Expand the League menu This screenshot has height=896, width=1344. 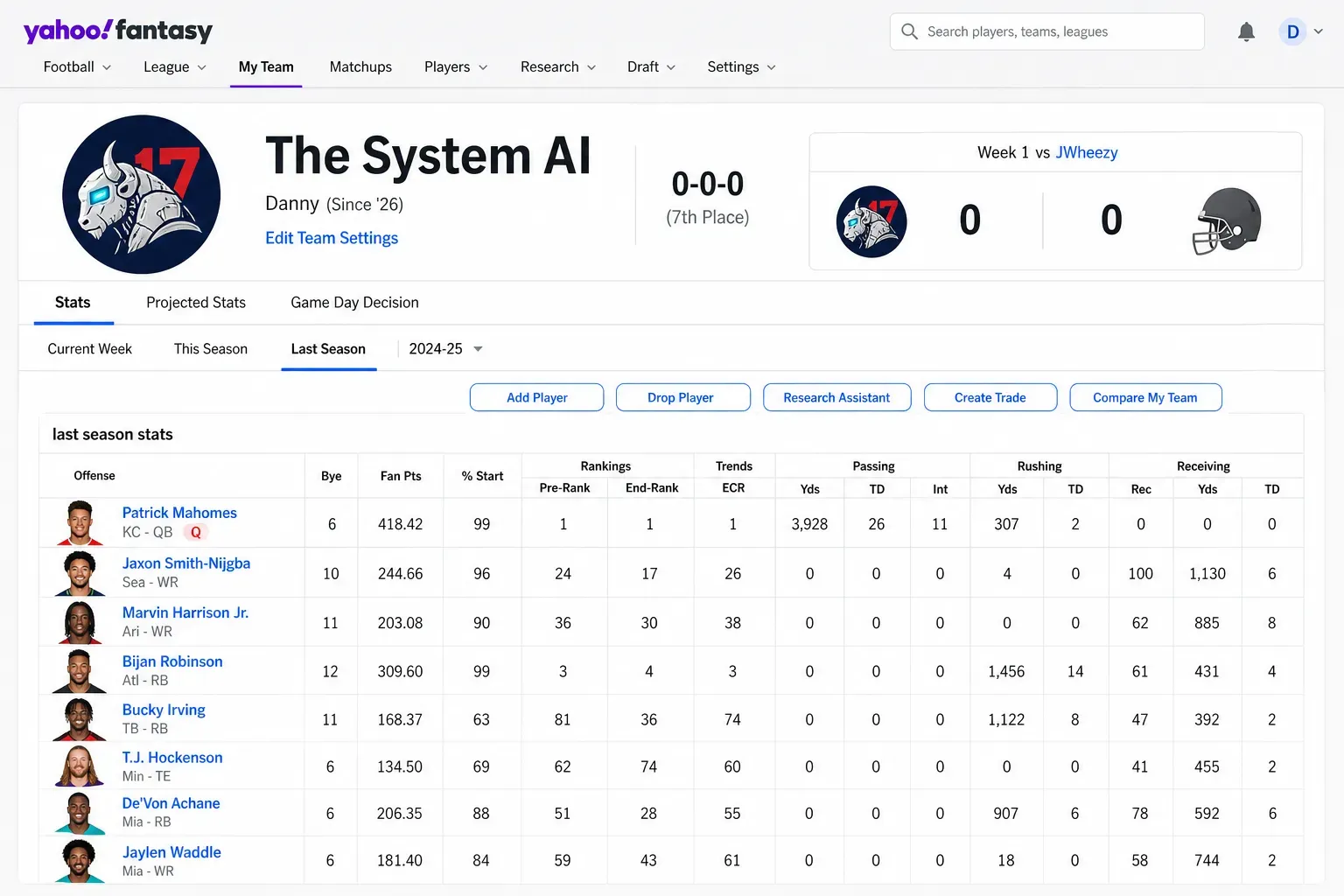point(175,66)
